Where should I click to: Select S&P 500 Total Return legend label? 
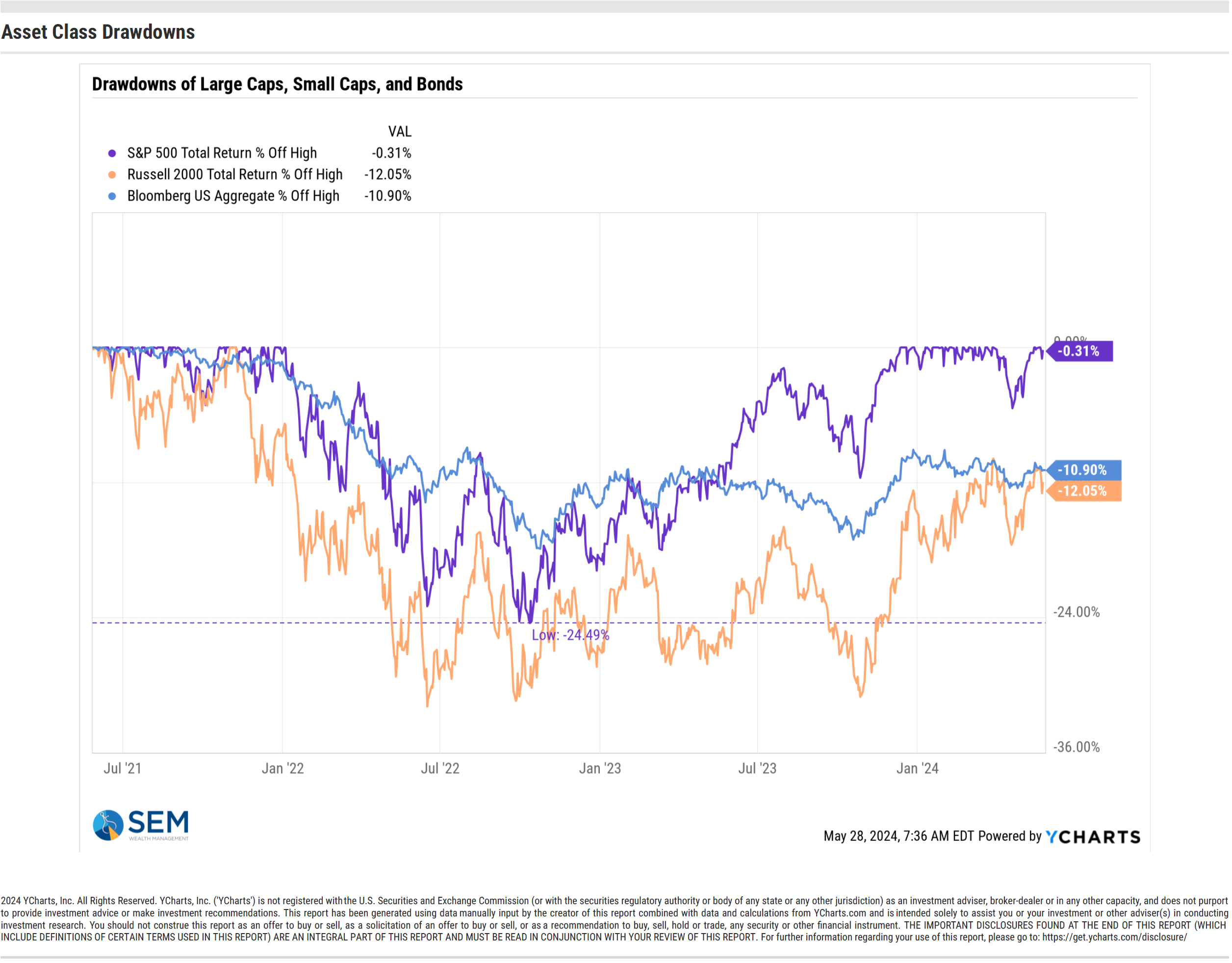[222, 154]
